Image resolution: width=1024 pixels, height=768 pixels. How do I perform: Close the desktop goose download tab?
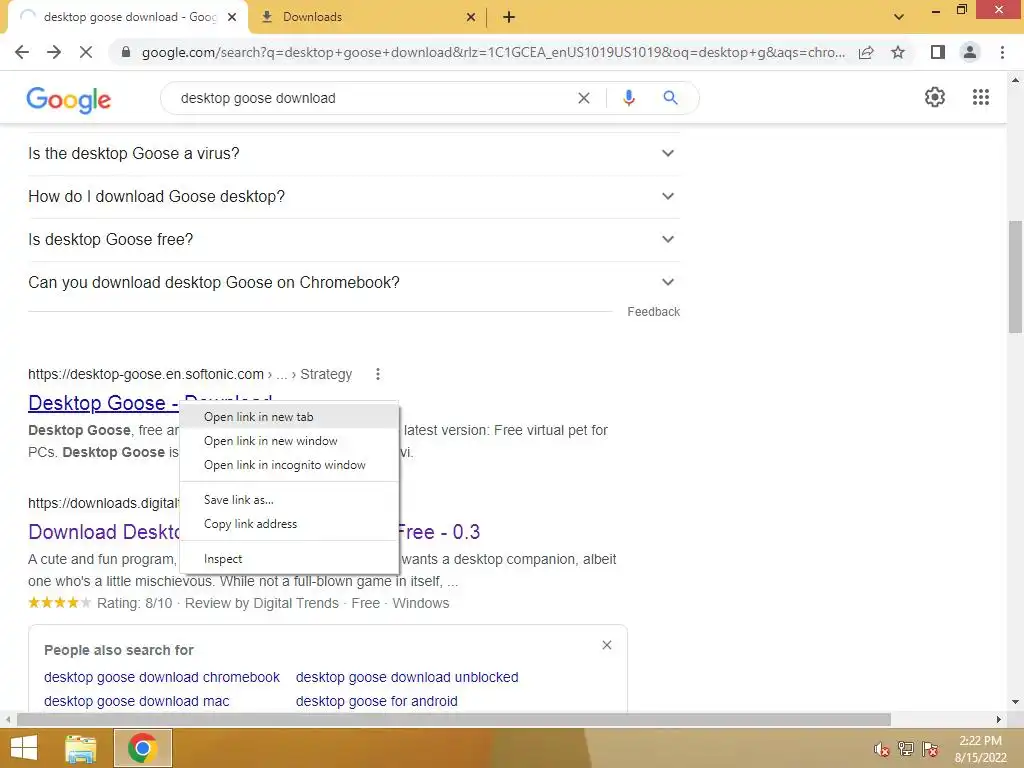232,17
